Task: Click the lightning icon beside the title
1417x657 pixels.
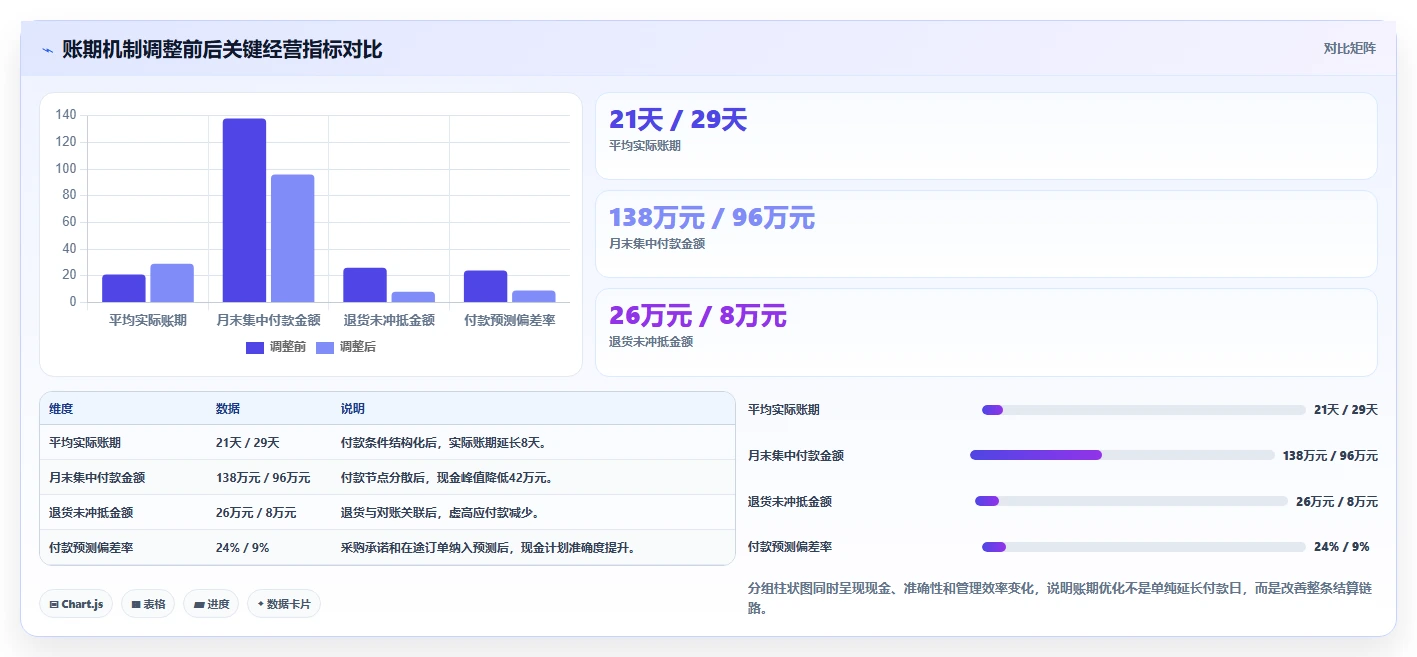Action: coord(47,50)
